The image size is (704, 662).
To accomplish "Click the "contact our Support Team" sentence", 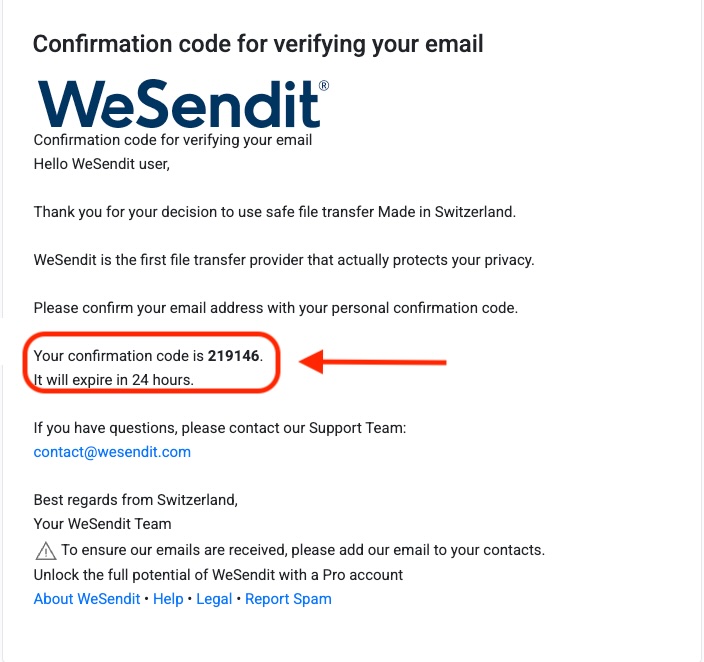I will 220,428.
